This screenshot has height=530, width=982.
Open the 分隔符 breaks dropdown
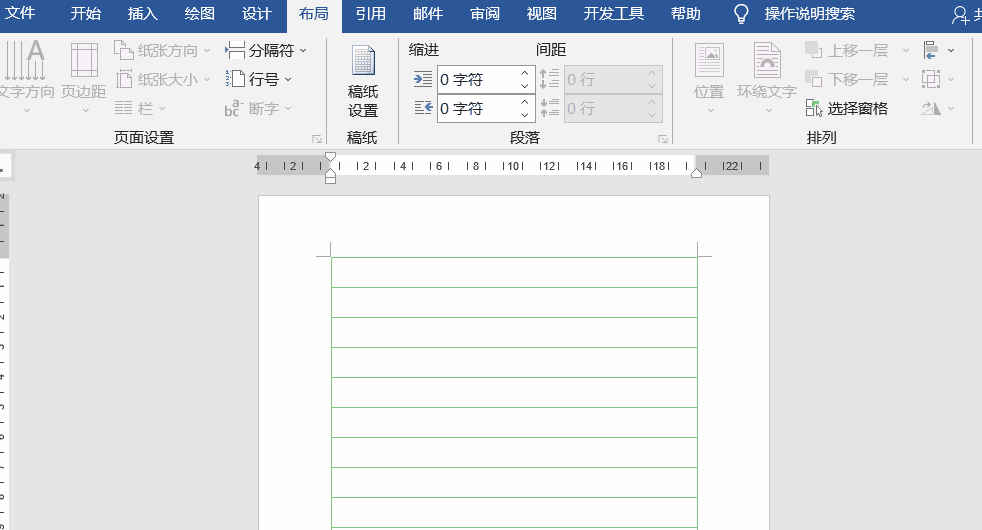click(266, 50)
